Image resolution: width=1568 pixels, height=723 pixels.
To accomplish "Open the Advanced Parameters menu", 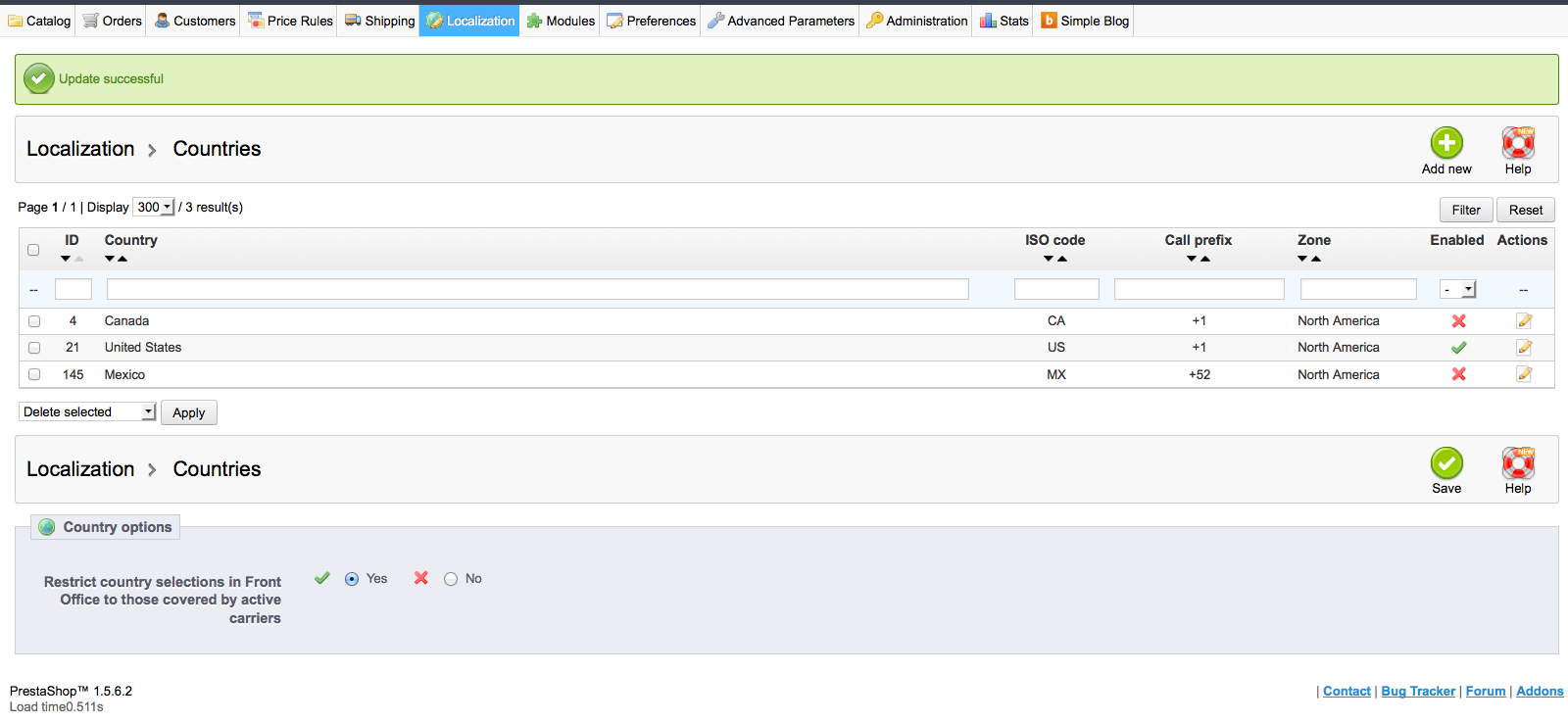I will [x=781, y=21].
